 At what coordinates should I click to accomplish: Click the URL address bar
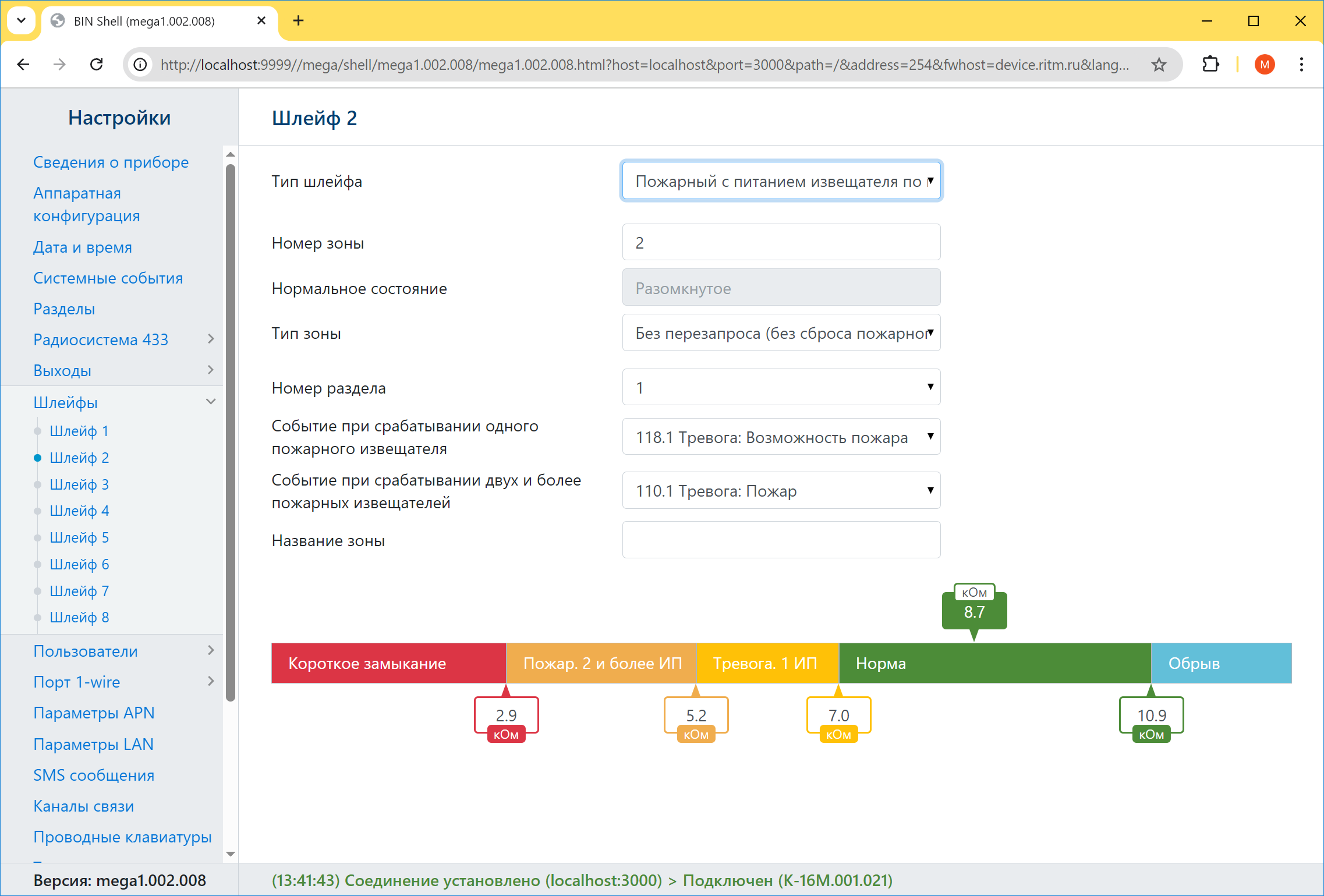pyautogui.click(x=645, y=65)
